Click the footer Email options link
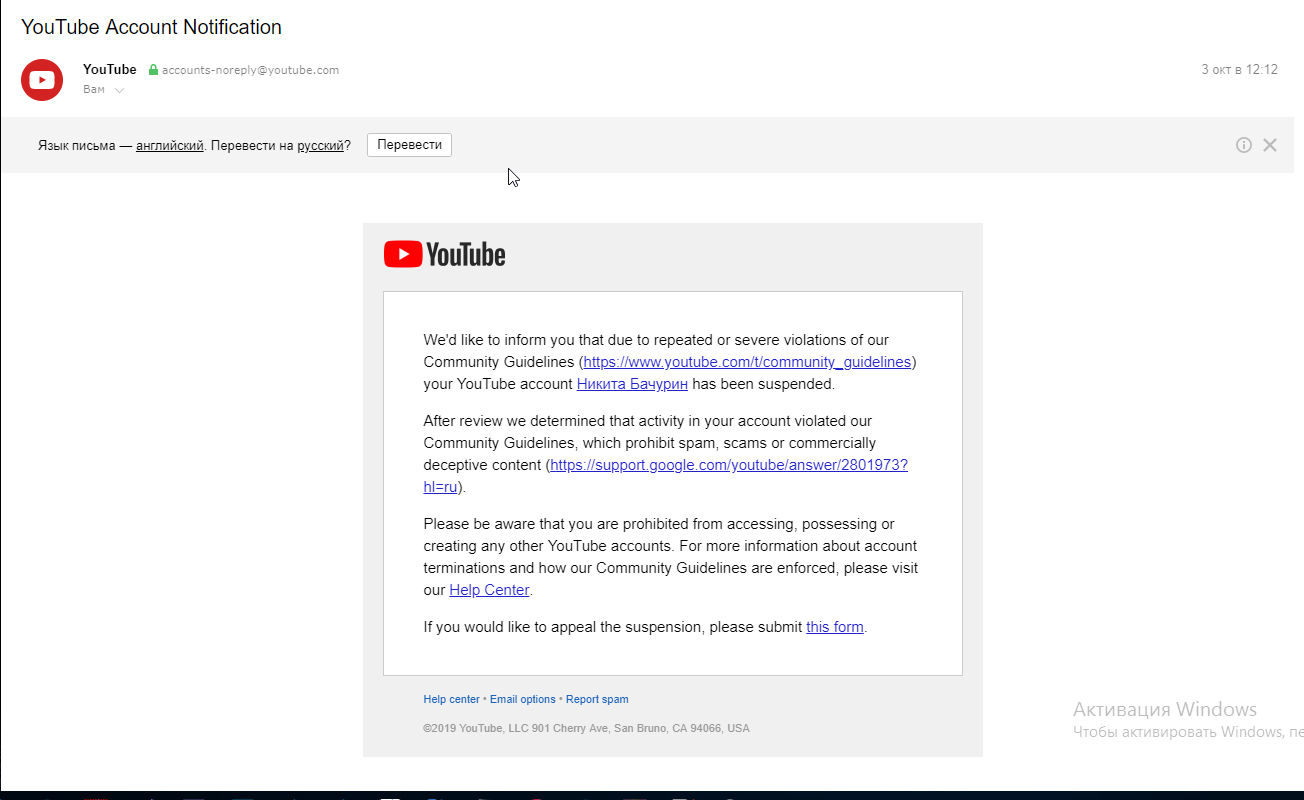1304x800 pixels. pyautogui.click(x=522, y=699)
